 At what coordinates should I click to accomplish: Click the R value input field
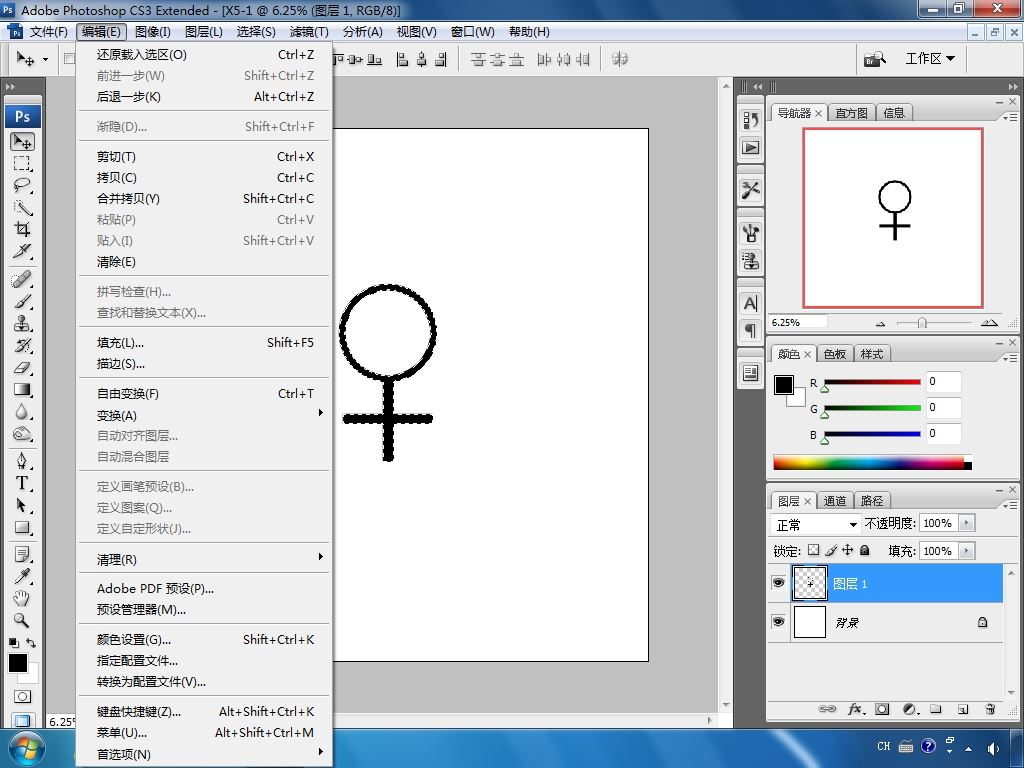tap(943, 381)
